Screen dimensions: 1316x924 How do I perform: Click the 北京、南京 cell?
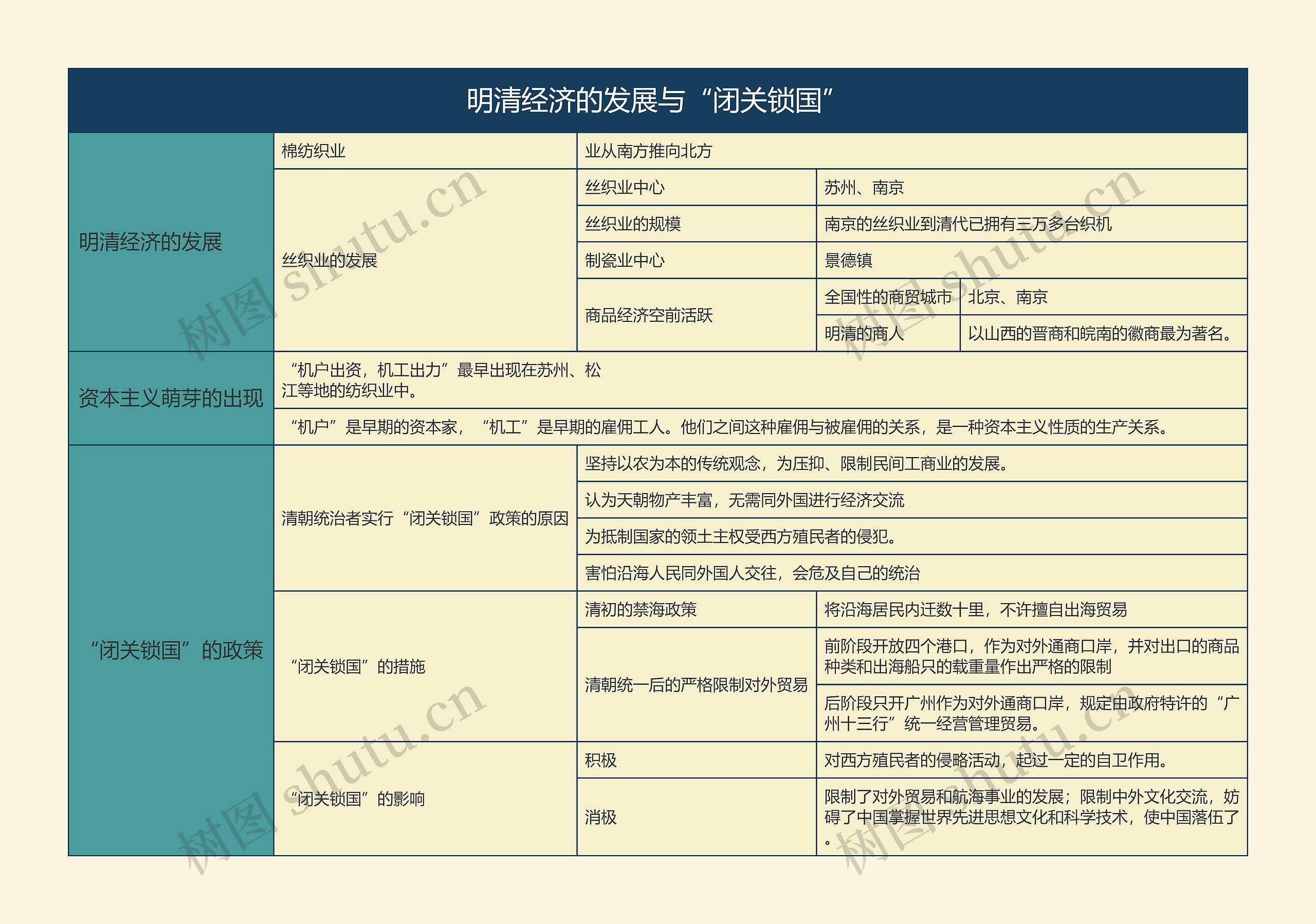pos(1104,297)
